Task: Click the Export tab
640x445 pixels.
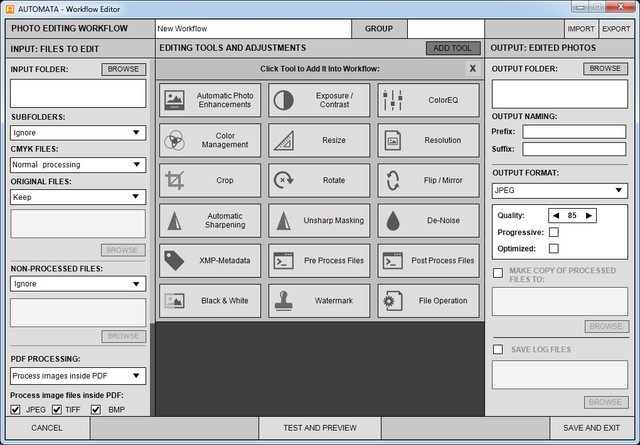Action: pos(615,29)
